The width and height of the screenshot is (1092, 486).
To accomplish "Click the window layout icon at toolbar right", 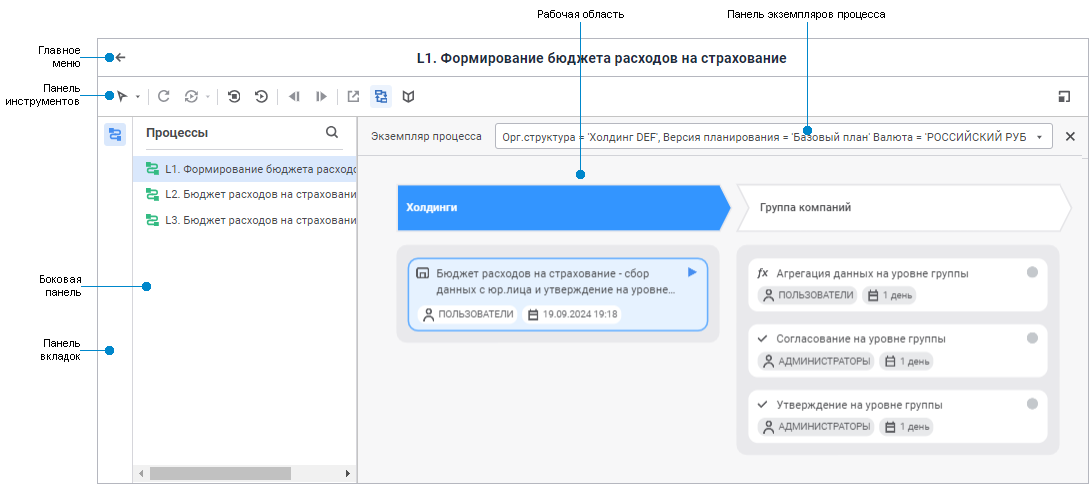I will tap(1063, 97).
